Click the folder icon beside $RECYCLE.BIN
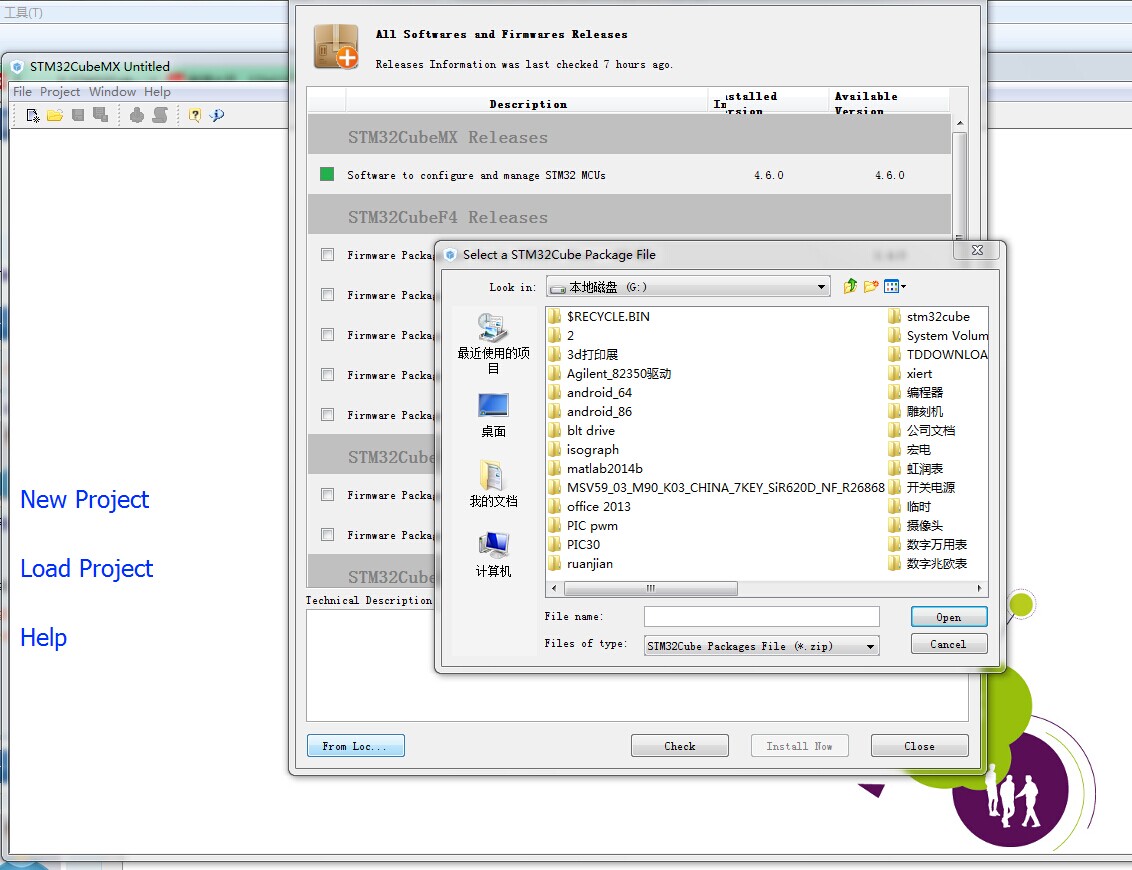This screenshot has width=1132, height=870. tap(554, 316)
